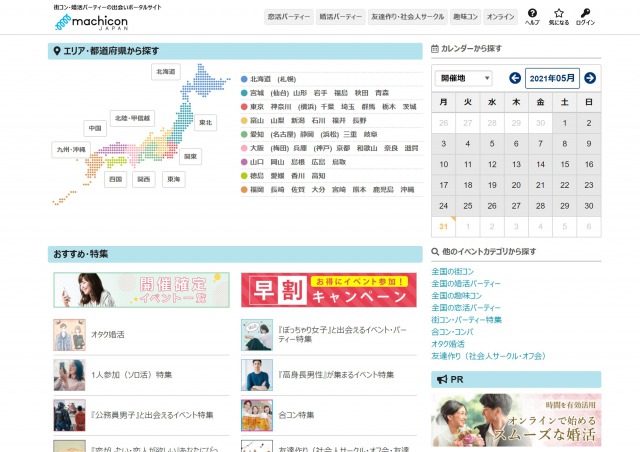Viewport: 640px width, 452px height.
Task: Open the 神奈川 prefecture link
Action: (281, 107)
